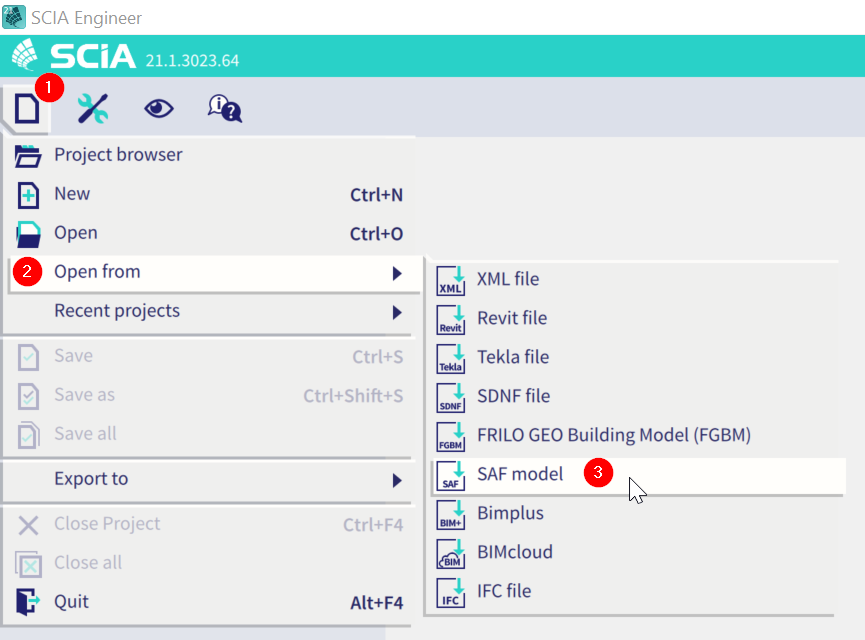This screenshot has height=640, width=865.
Task: Click the Tekla file import icon
Action: tap(452, 358)
